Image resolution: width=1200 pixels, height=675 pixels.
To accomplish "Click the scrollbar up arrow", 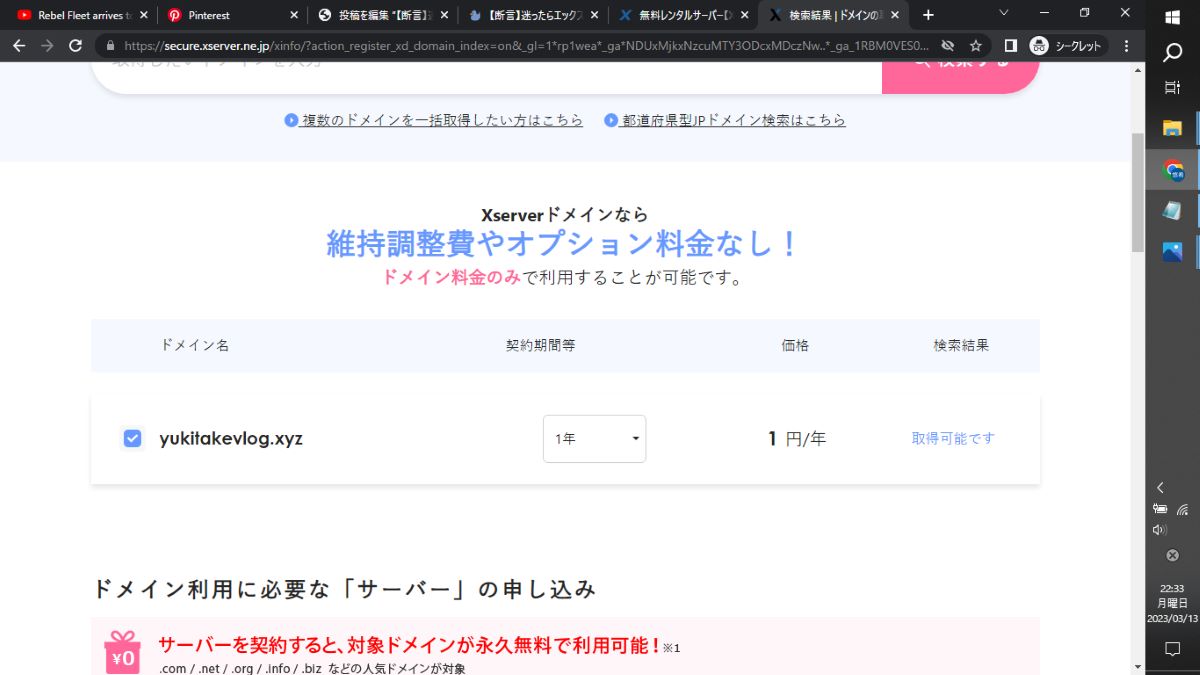I will pos(1137,69).
